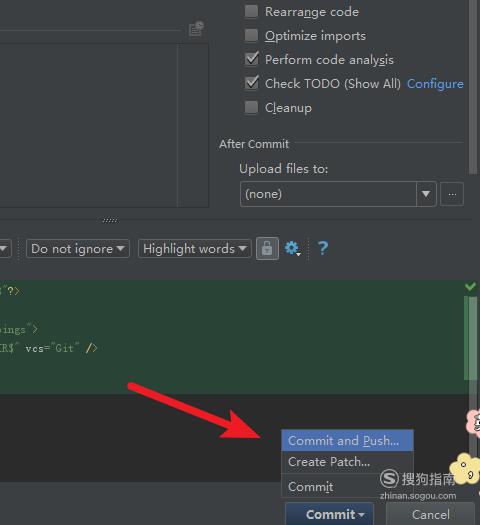Open the Upload files to (none) dropdown
480x525 pixels.
point(338,194)
